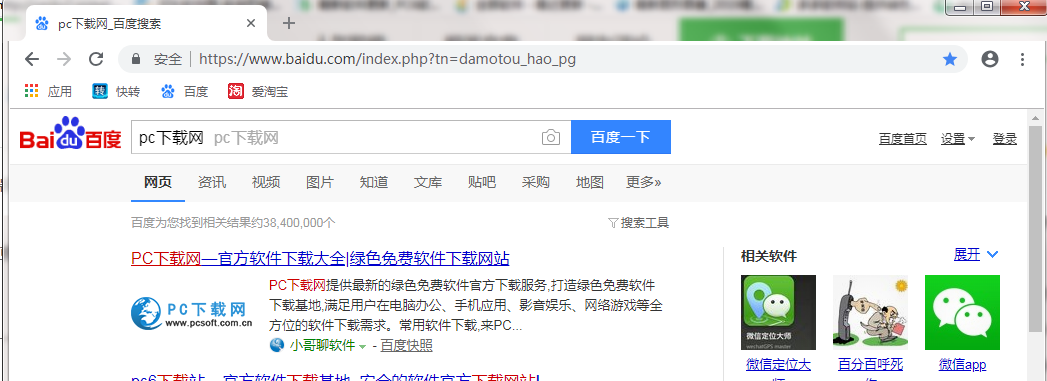Open 搜索工具 filter
This screenshot has width=1047, height=381.
(x=638, y=223)
